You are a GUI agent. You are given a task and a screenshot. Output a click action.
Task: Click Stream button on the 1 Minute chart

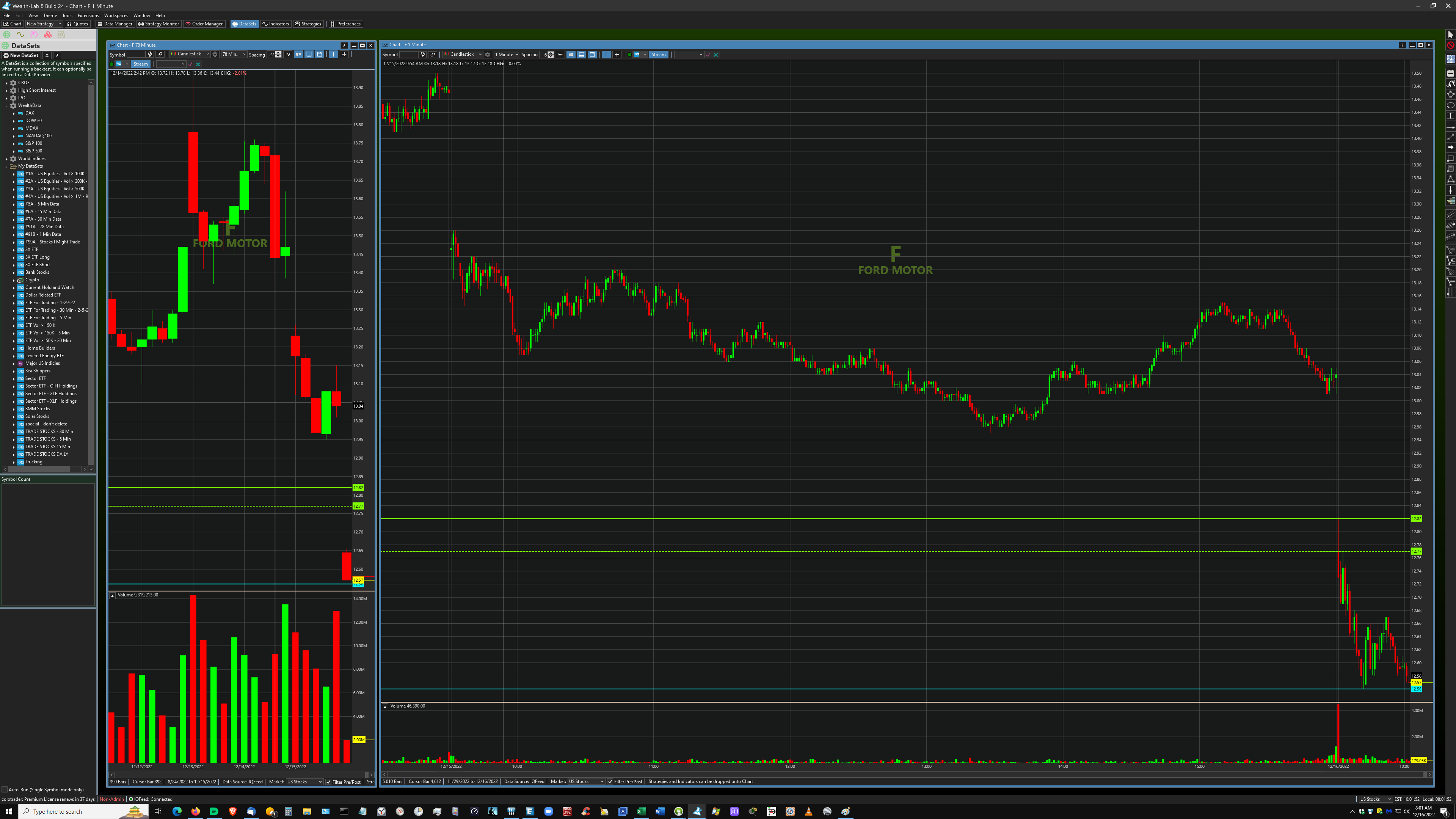[659, 55]
